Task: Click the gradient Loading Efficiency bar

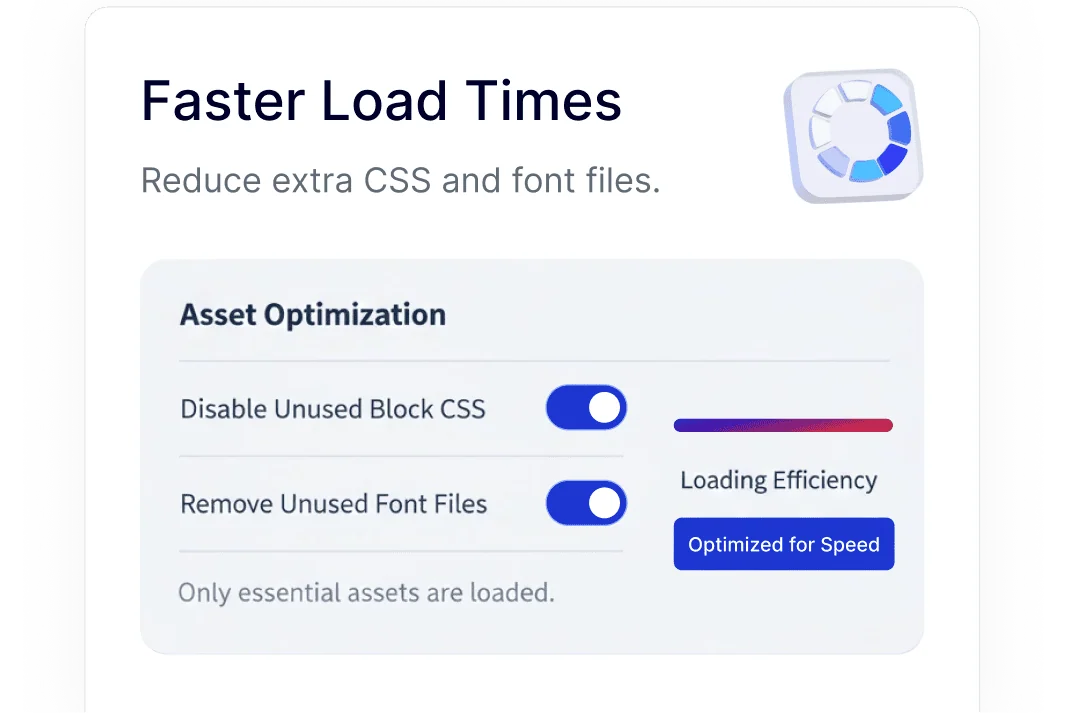Action: click(784, 424)
